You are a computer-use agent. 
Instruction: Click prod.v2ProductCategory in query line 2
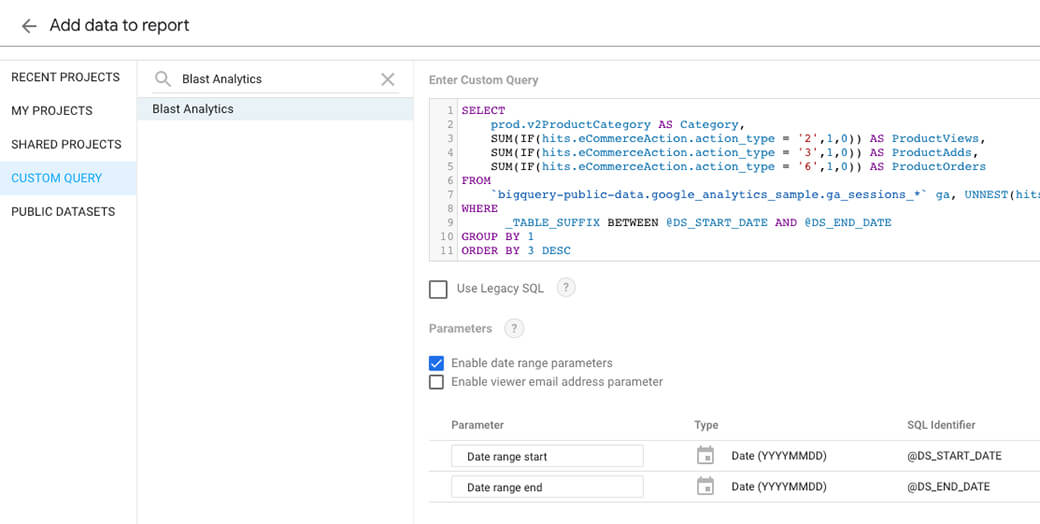pos(570,125)
